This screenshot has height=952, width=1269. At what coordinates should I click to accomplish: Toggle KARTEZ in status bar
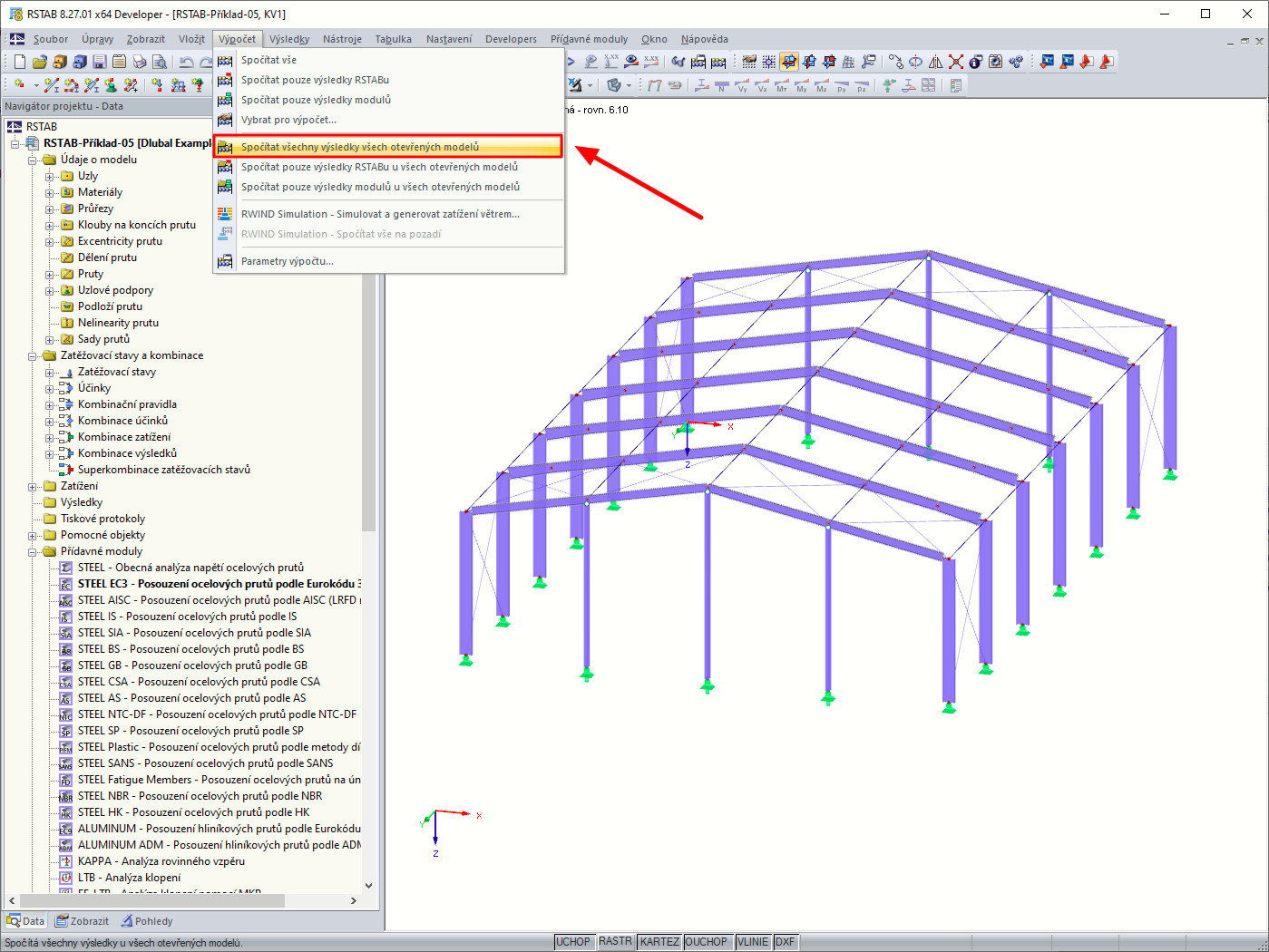(x=659, y=942)
